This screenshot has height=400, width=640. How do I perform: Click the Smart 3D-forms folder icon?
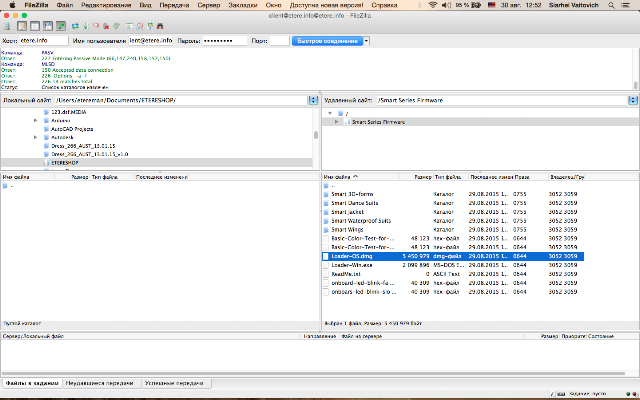point(326,194)
